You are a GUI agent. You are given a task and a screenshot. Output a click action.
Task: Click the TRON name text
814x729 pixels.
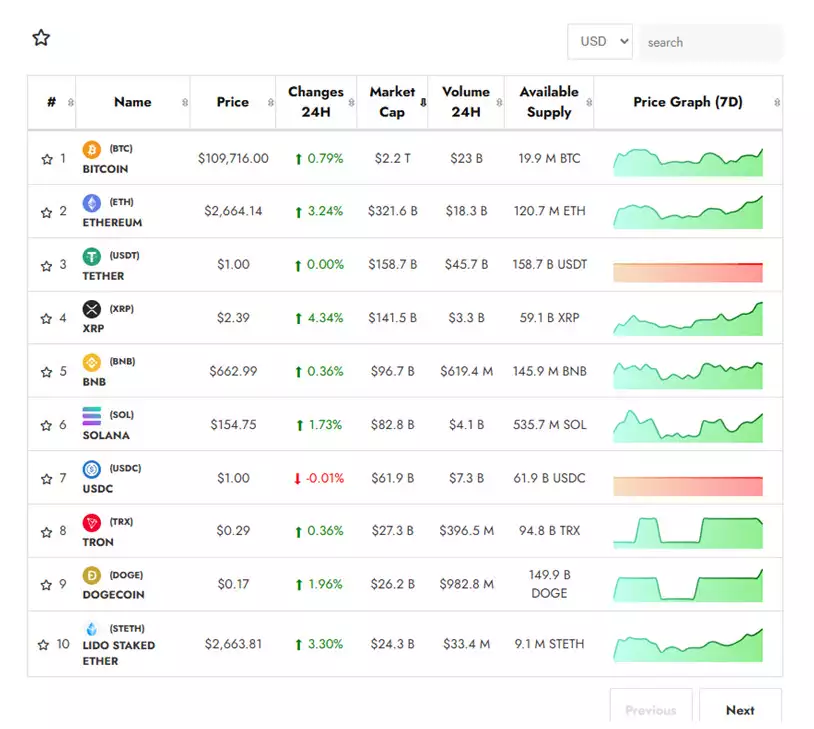point(98,542)
